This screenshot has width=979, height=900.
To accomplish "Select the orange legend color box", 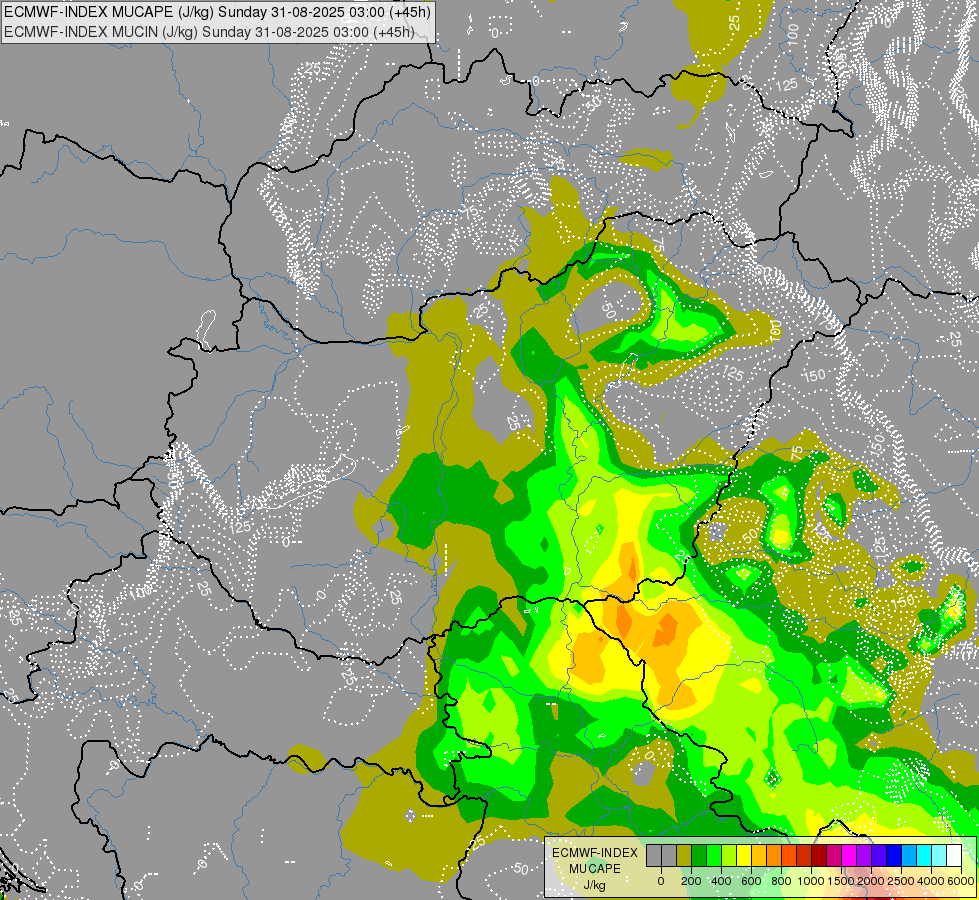I will coord(774,856).
